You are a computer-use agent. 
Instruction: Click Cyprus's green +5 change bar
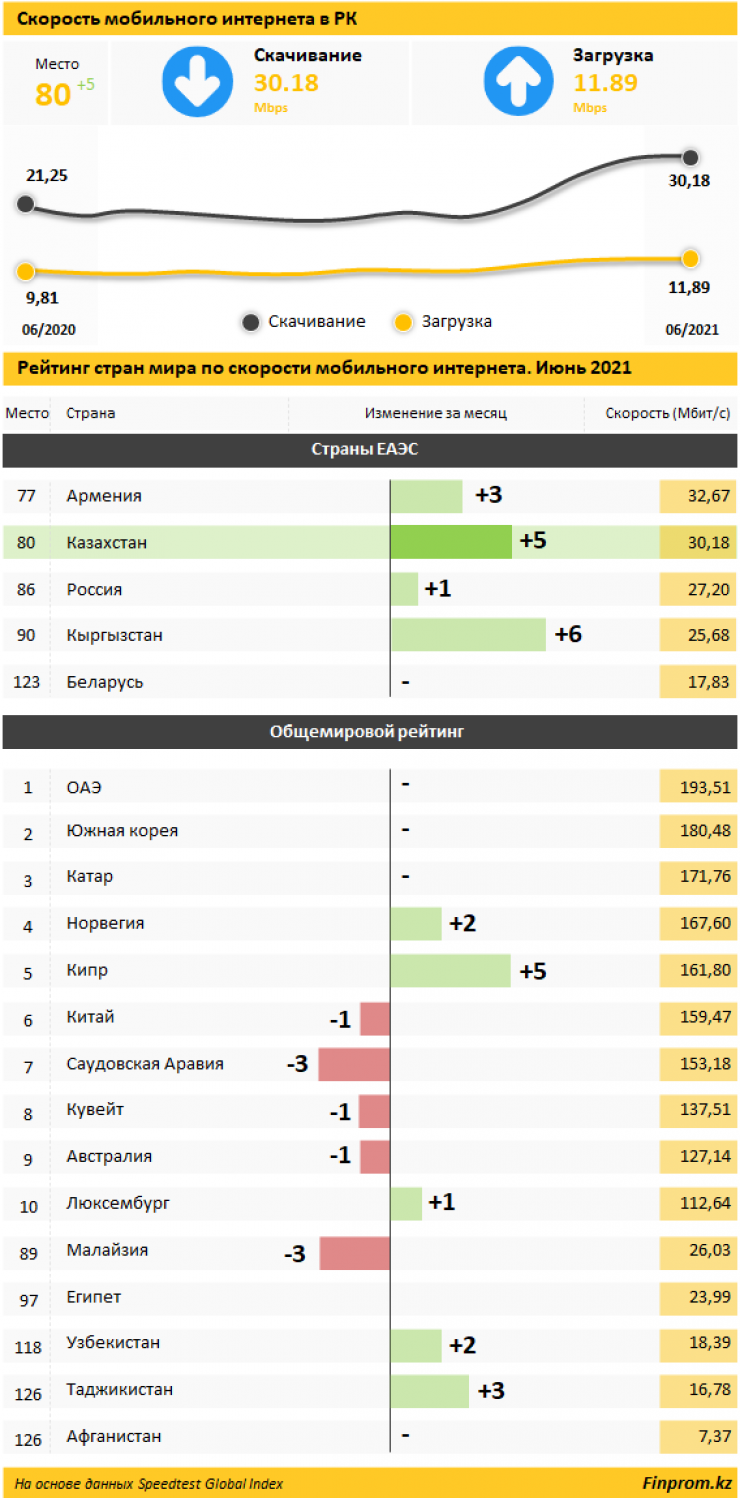click(450, 970)
